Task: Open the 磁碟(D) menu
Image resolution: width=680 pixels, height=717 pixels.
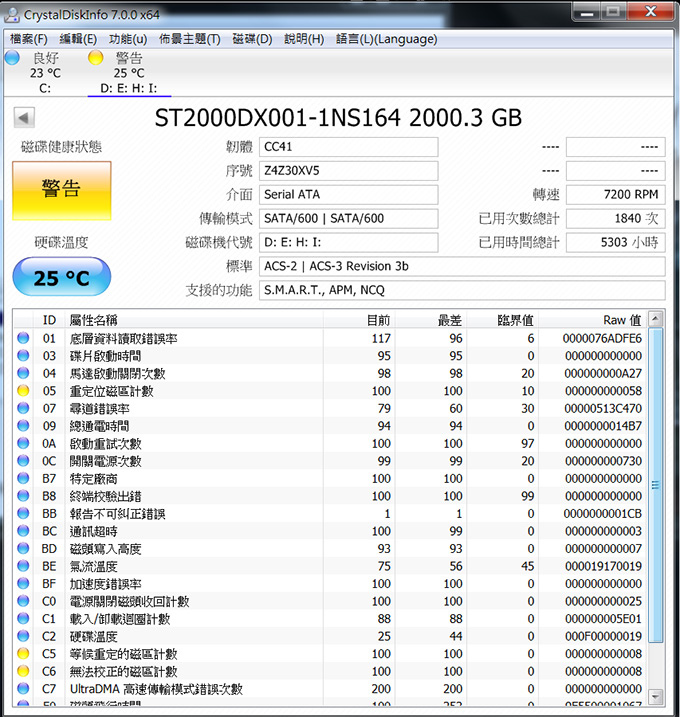Action: click(x=252, y=39)
